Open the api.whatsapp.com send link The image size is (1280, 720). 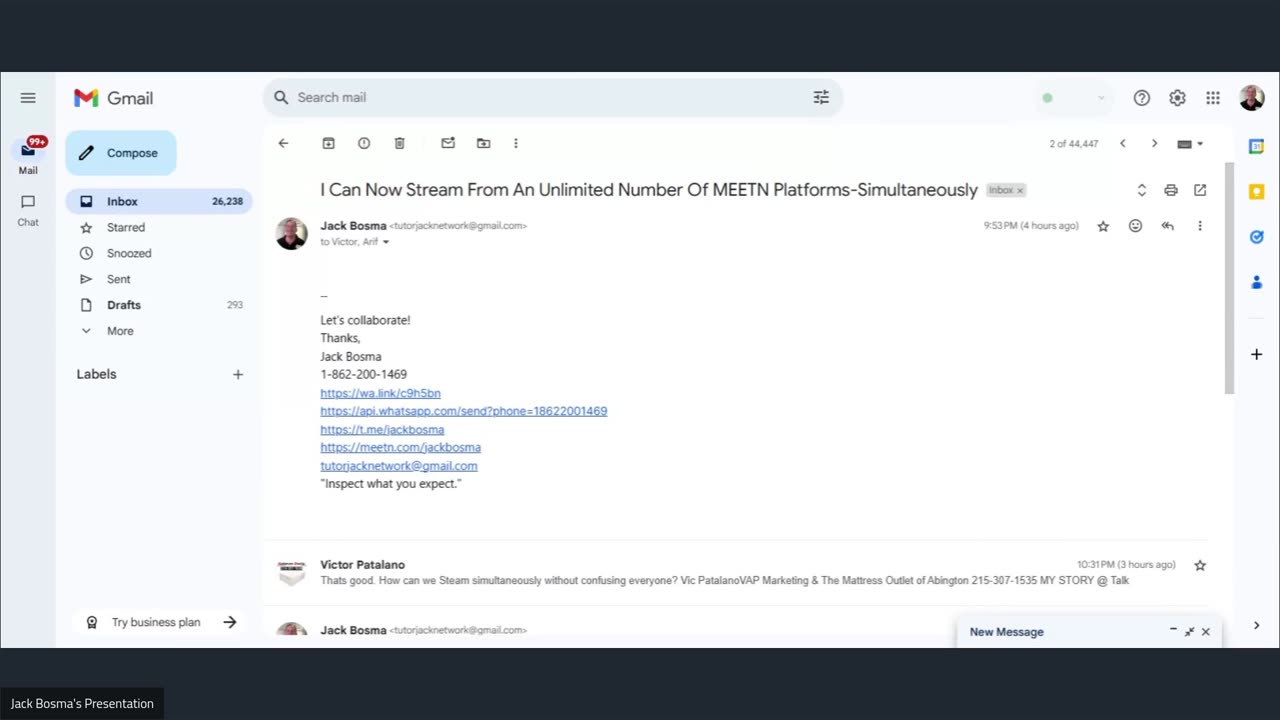click(x=463, y=411)
